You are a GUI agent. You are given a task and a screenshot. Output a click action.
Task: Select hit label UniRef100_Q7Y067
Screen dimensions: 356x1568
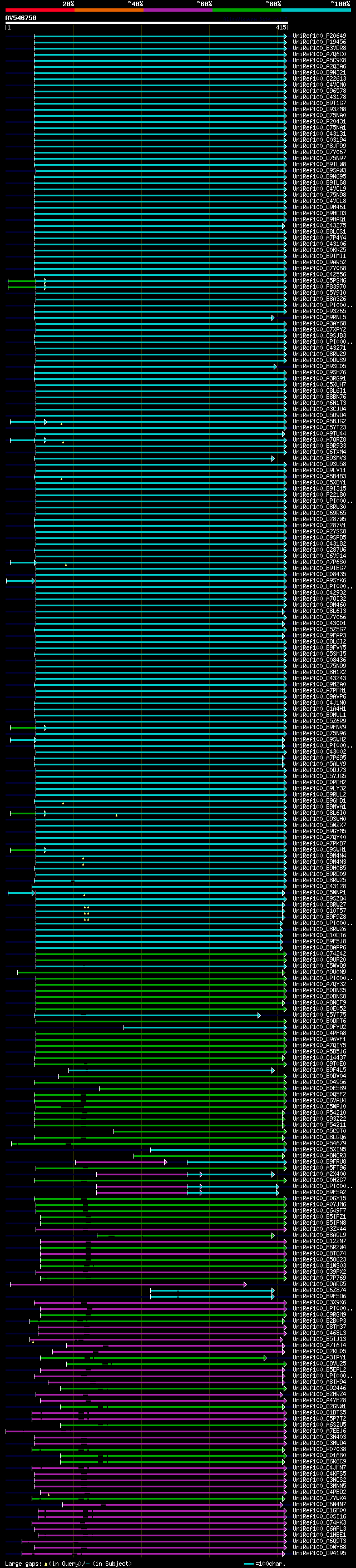(x=319, y=152)
